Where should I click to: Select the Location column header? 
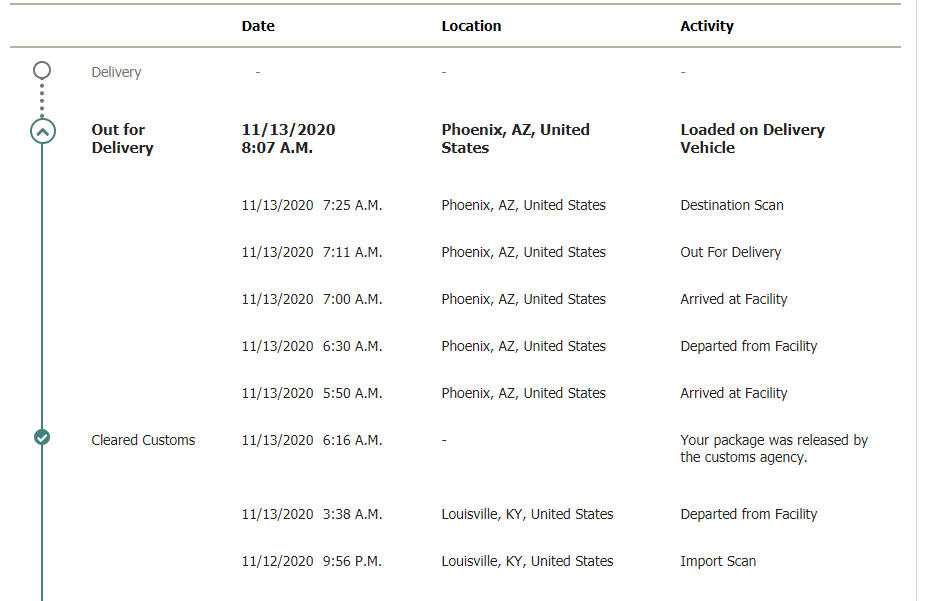point(471,26)
